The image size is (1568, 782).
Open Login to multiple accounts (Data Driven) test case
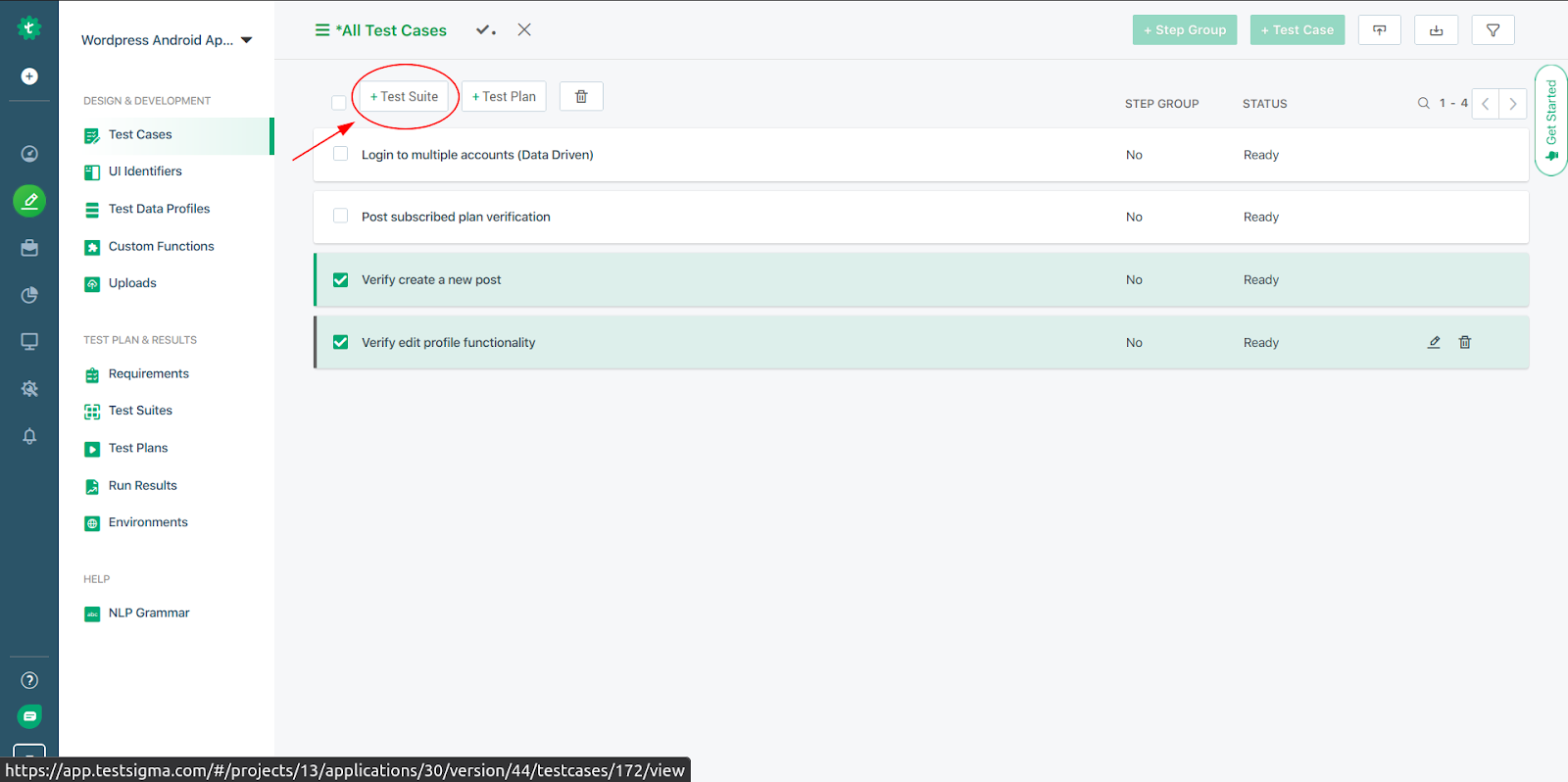tap(477, 155)
